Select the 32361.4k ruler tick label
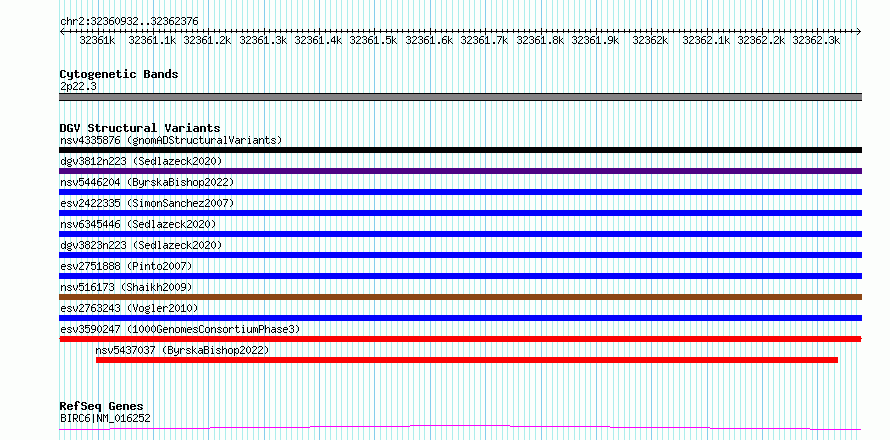This screenshot has height=440, width=890. pos(318,41)
